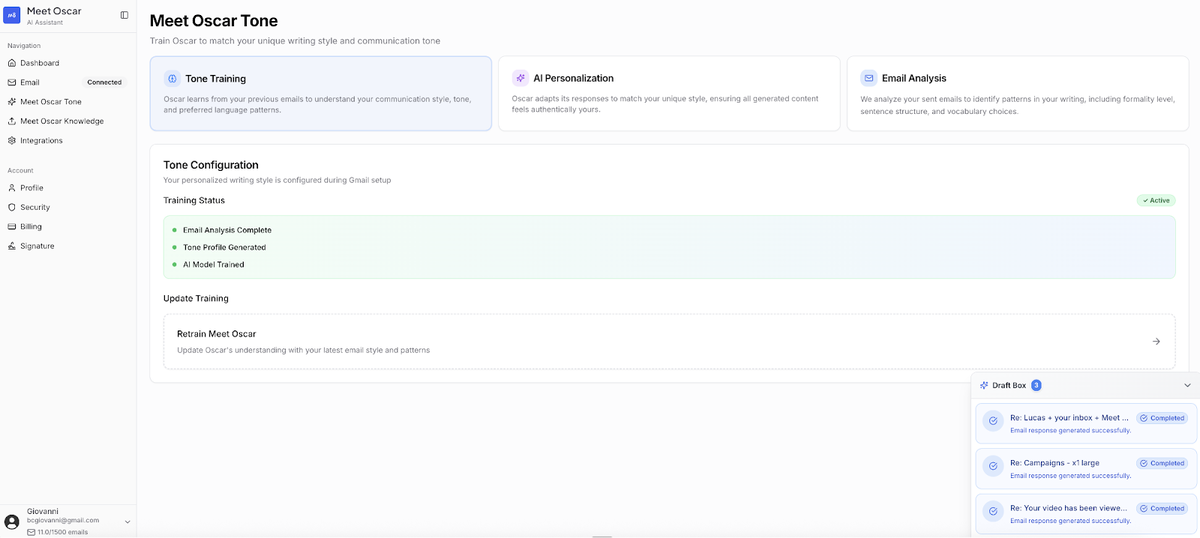Click the Meet Oscar logo icon
The image size is (1200, 538).
[x=12, y=15]
